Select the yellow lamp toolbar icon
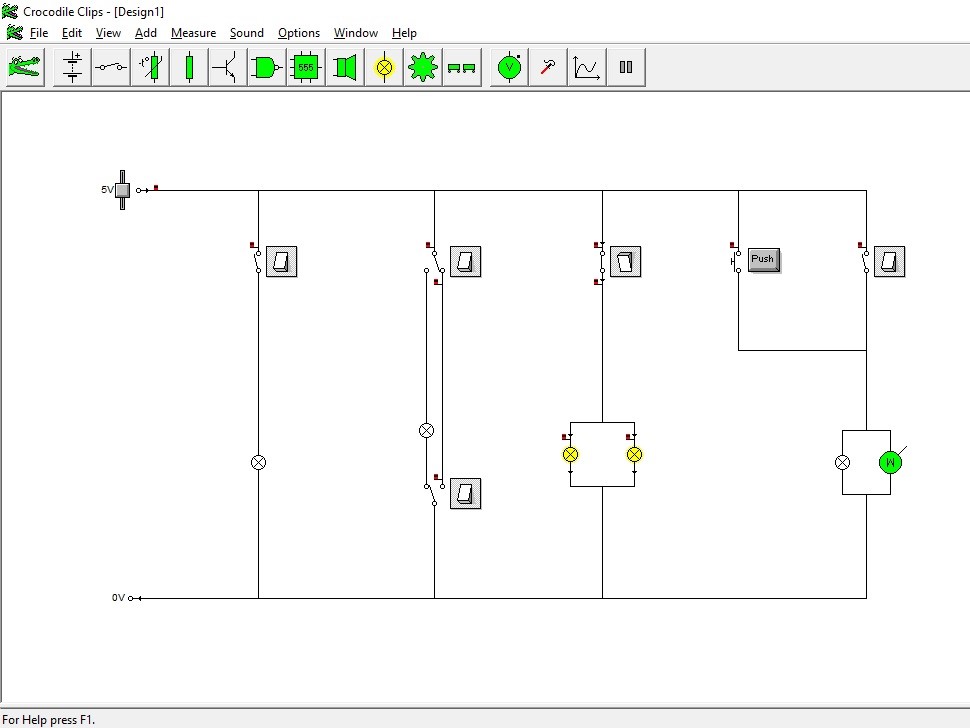 click(x=384, y=67)
